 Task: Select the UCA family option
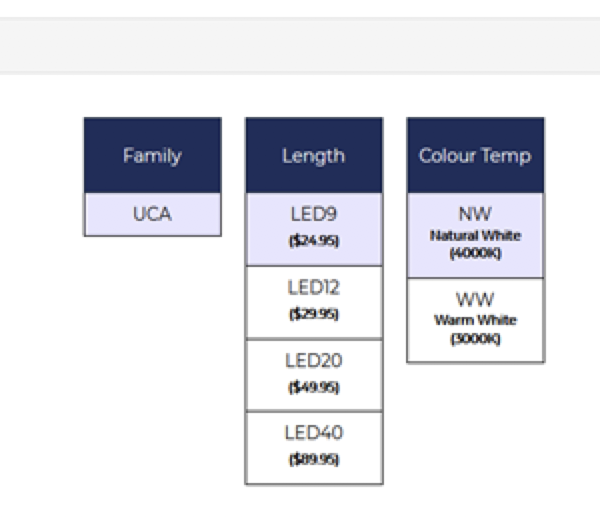tap(152, 214)
